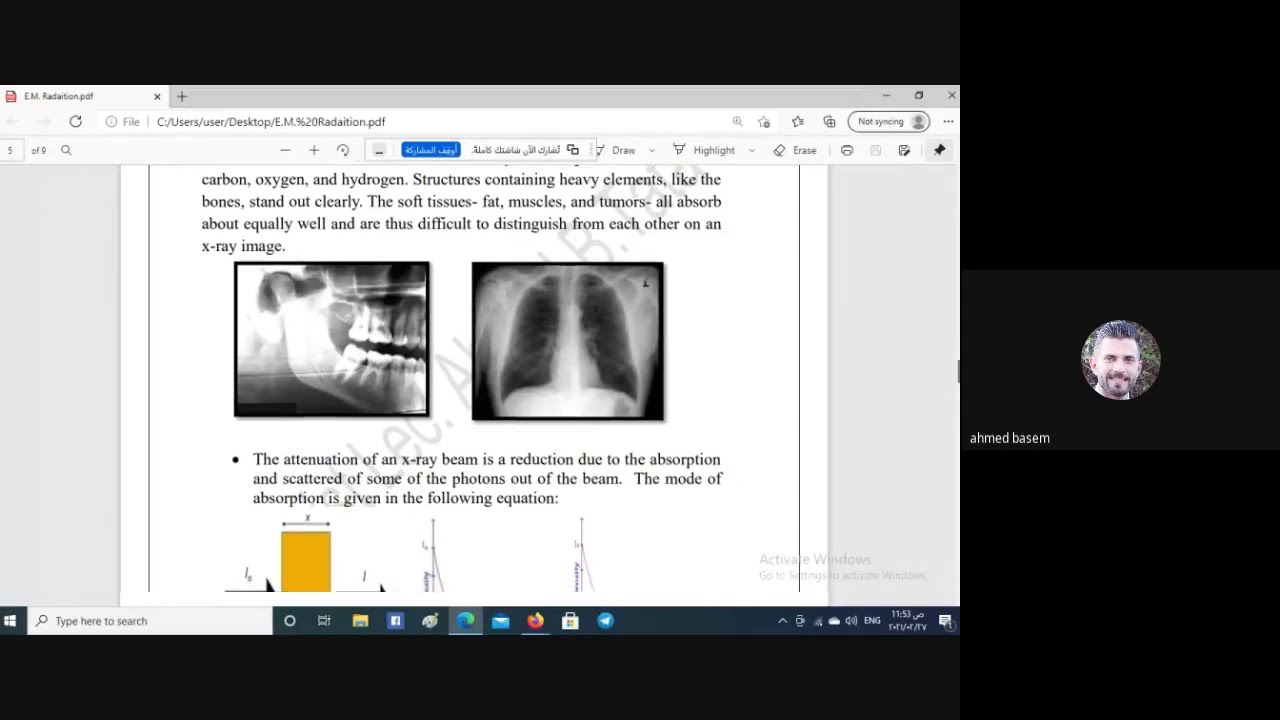Open Collections in Edge

tap(829, 122)
